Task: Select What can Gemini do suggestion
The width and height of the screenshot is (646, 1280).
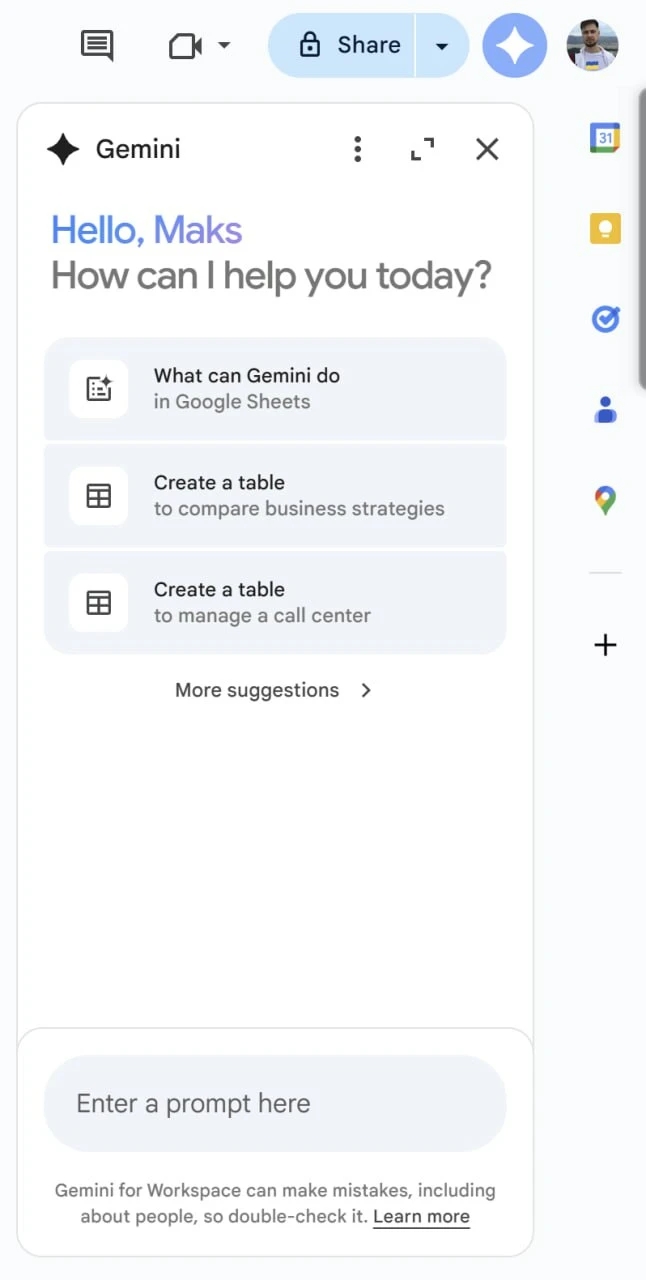Action: (275, 389)
